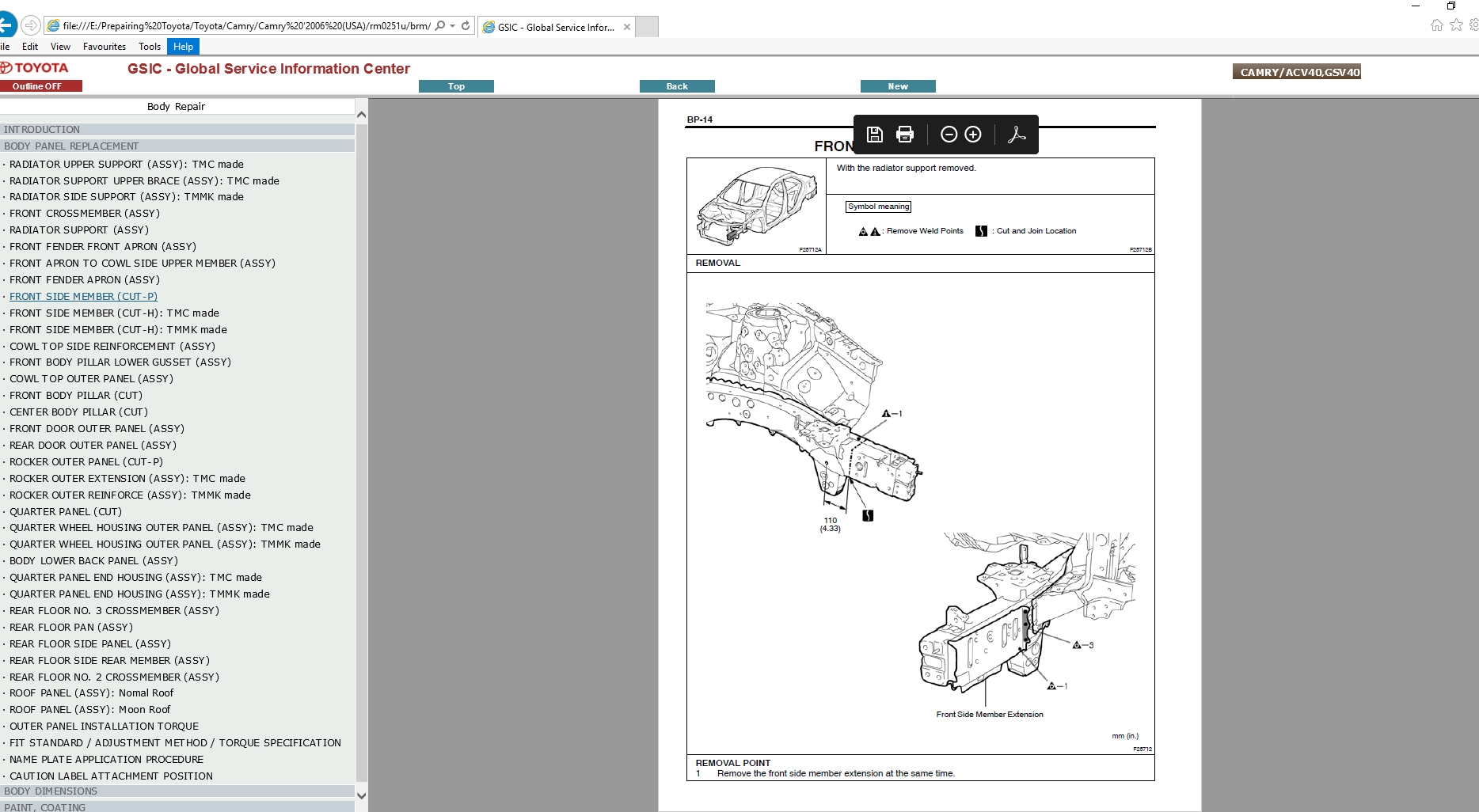Open ROOF PANEL (ASSY): Moon Roof

[x=90, y=709]
